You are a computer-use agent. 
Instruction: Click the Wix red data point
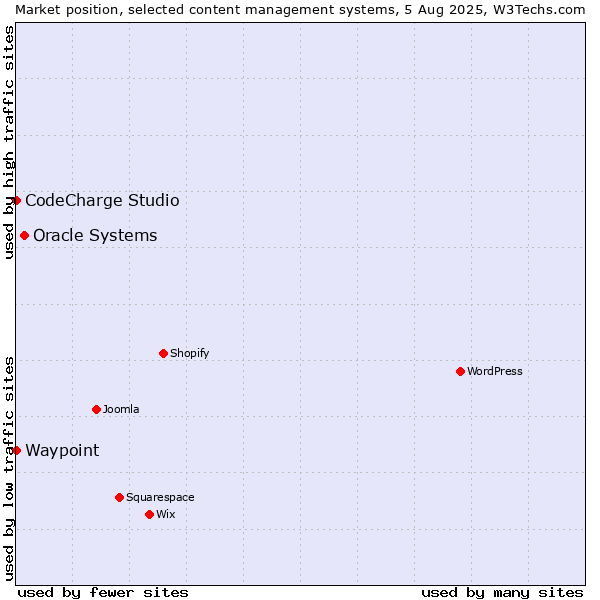150,514
